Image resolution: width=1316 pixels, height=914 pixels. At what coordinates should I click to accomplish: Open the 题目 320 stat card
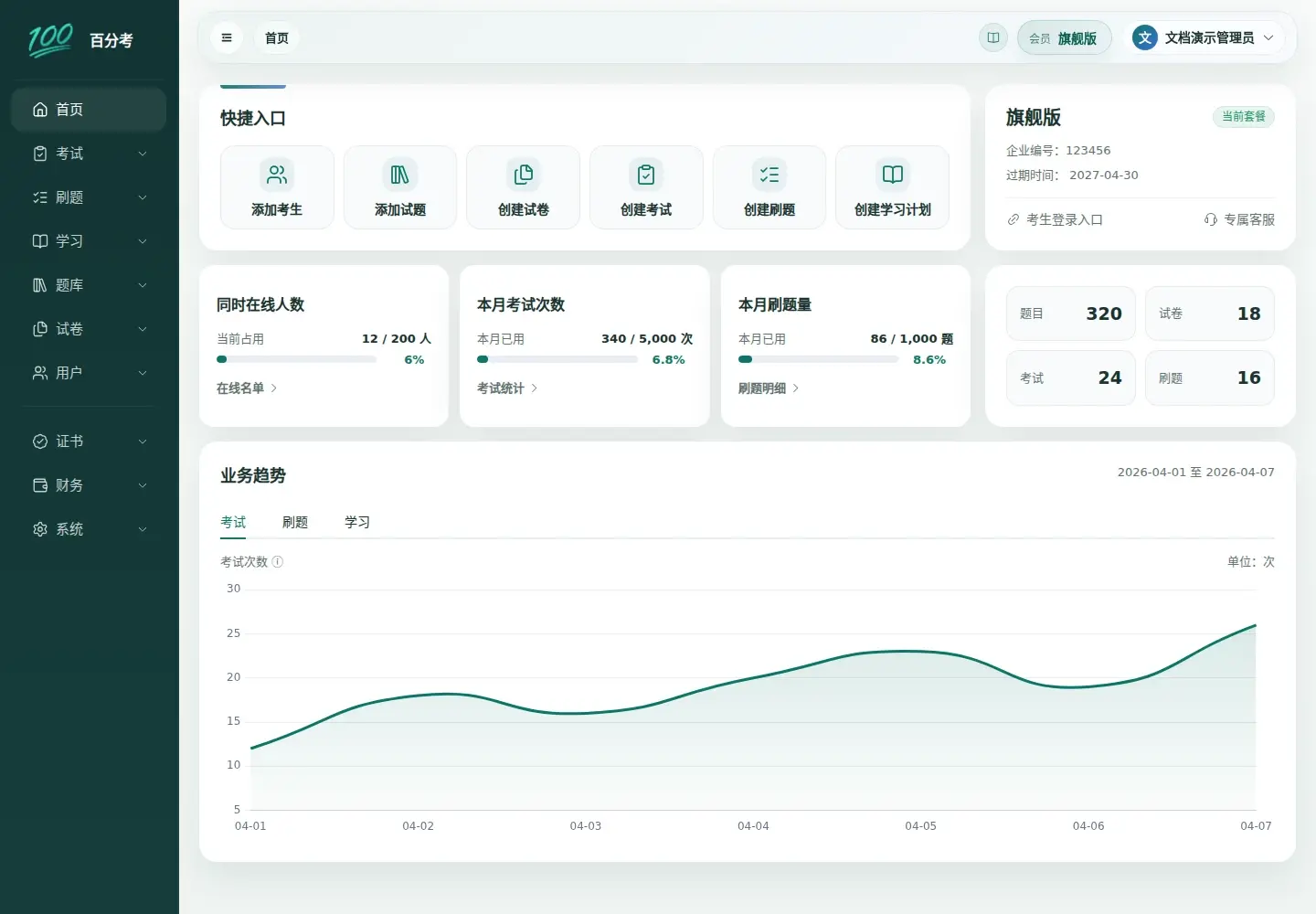[x=1071, y=314]
